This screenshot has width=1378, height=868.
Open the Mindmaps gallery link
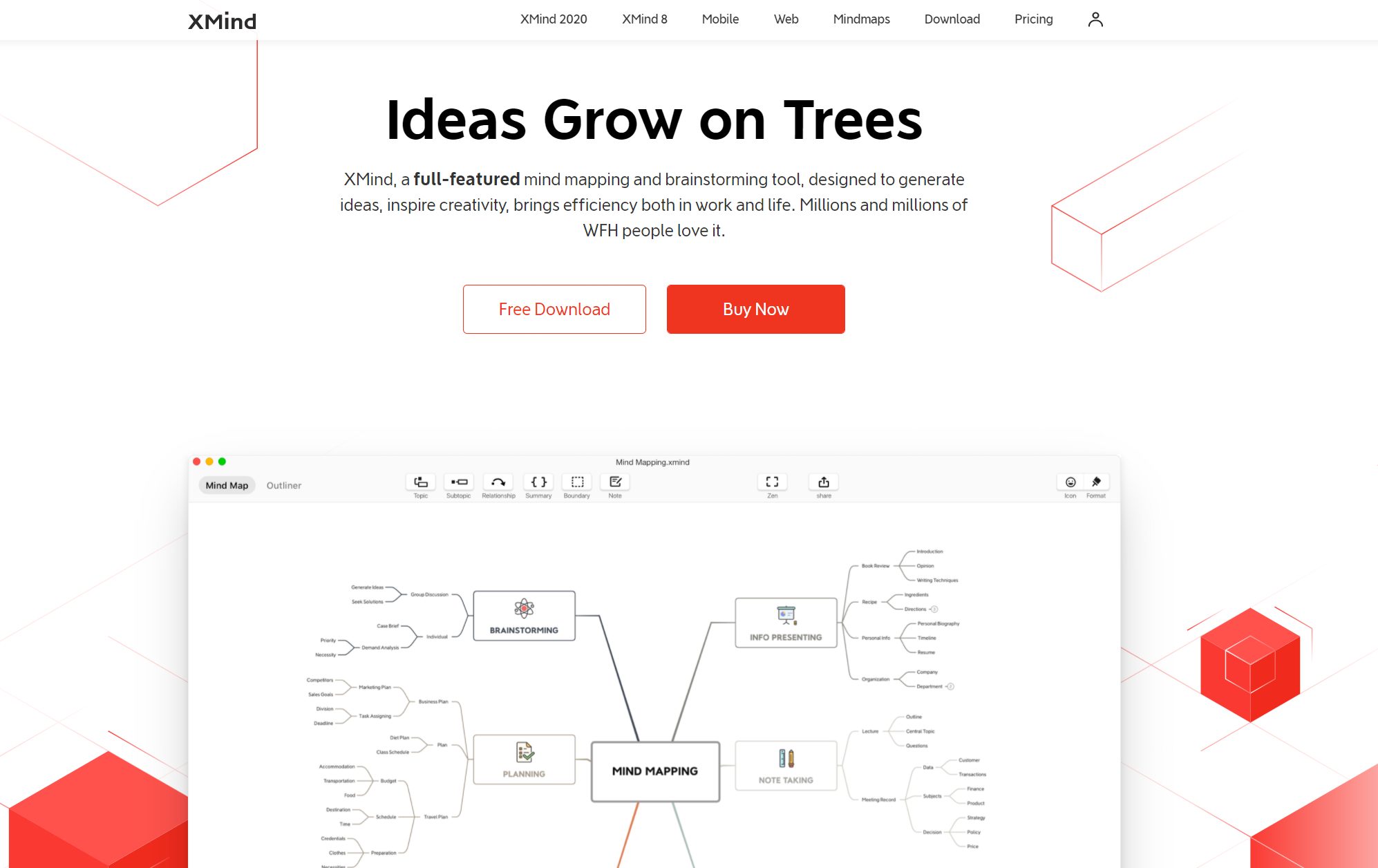tap(861, 19)
